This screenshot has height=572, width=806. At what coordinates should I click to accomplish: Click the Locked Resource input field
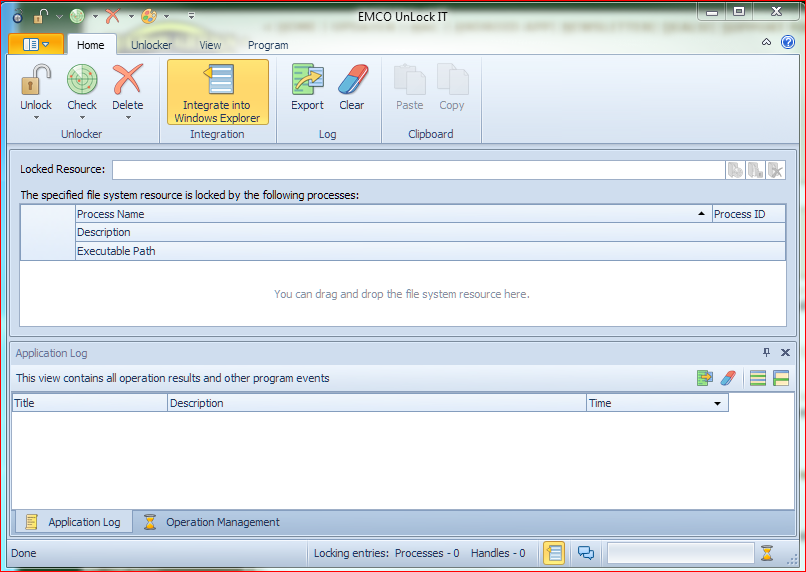coord(418,170)
